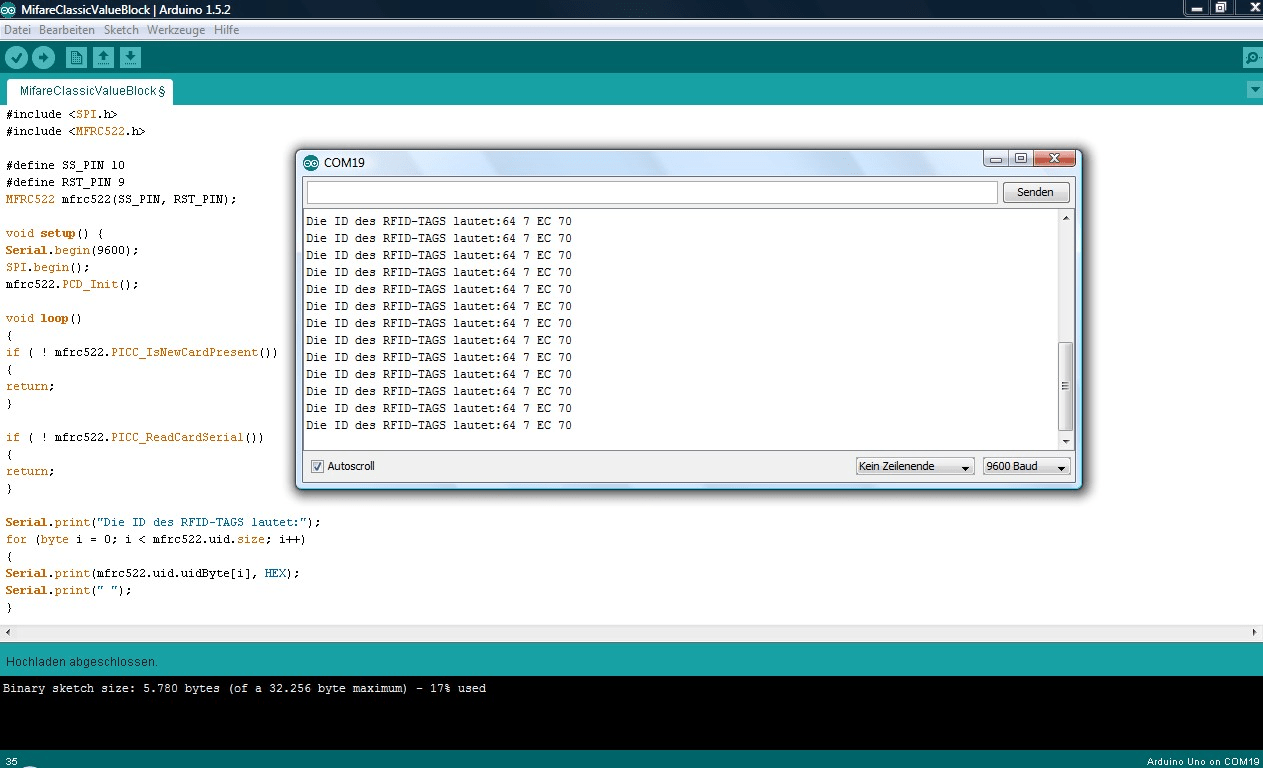The width and height of the screenshot is (1263, 768).
Task: Click the serial monitor text input field
Action: (x=652, y=192)
